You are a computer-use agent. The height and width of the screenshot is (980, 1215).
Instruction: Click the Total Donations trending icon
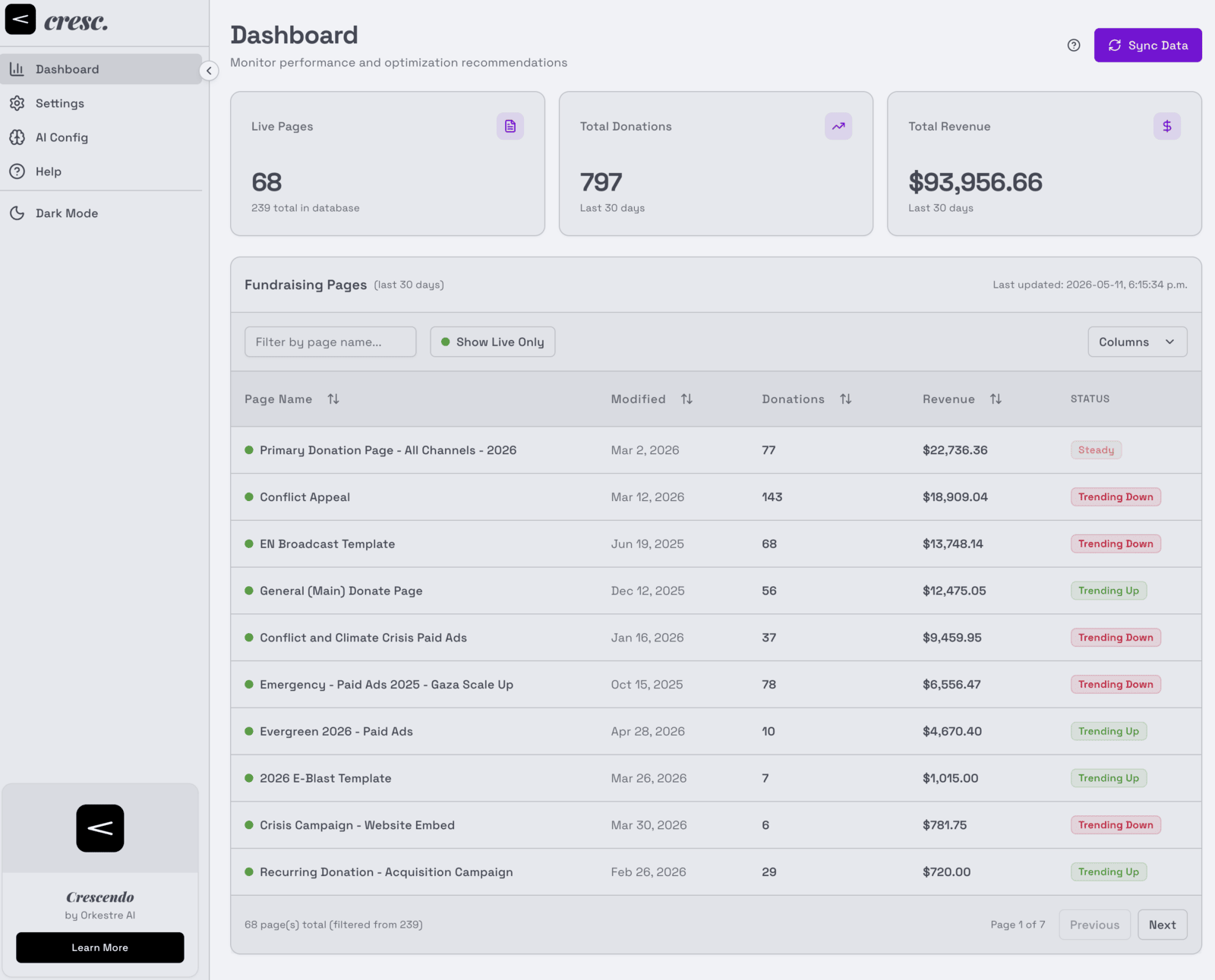(x=838, y=126)
